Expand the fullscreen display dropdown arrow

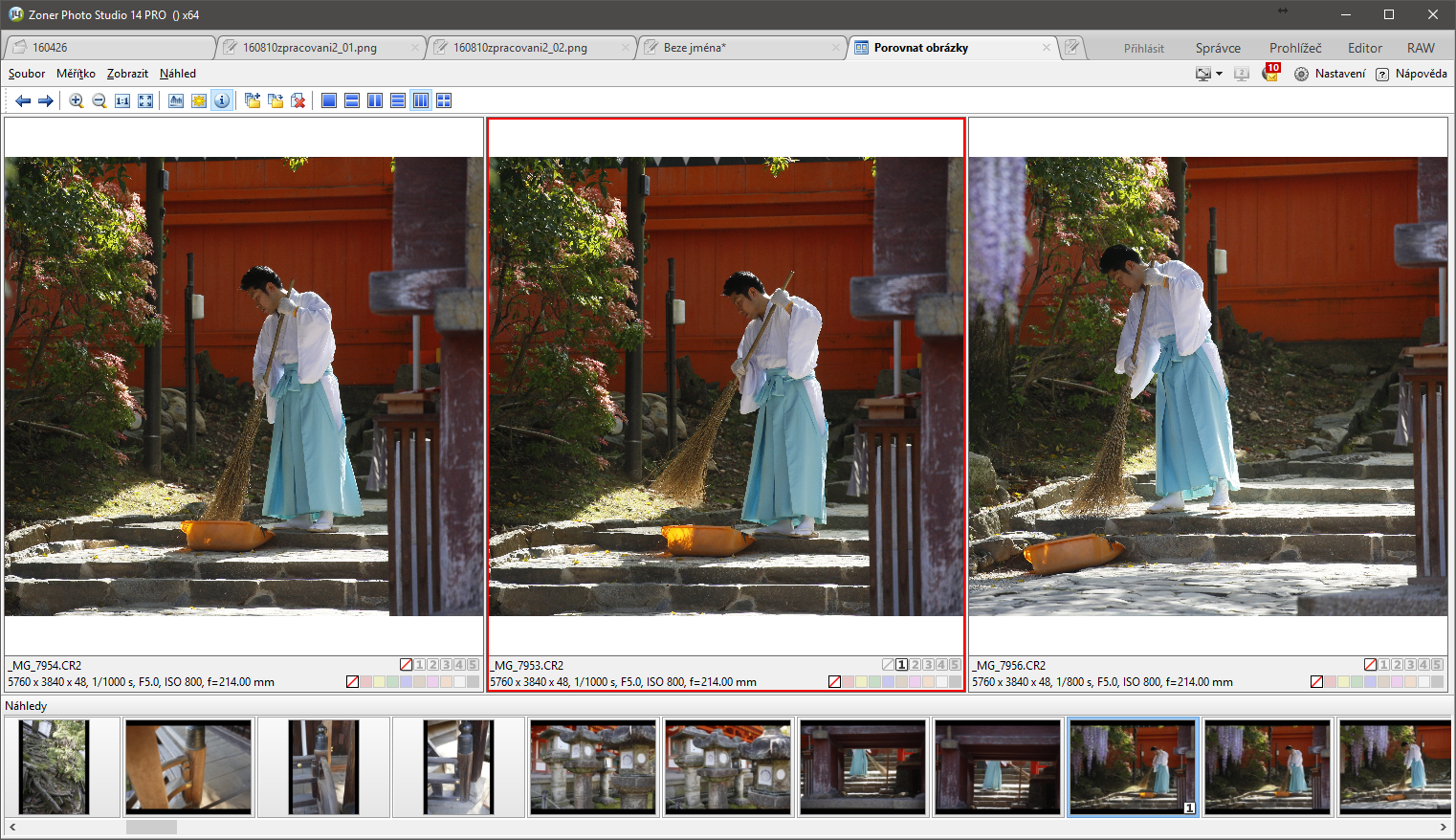pyautogui.click(x=1219, y=75)
